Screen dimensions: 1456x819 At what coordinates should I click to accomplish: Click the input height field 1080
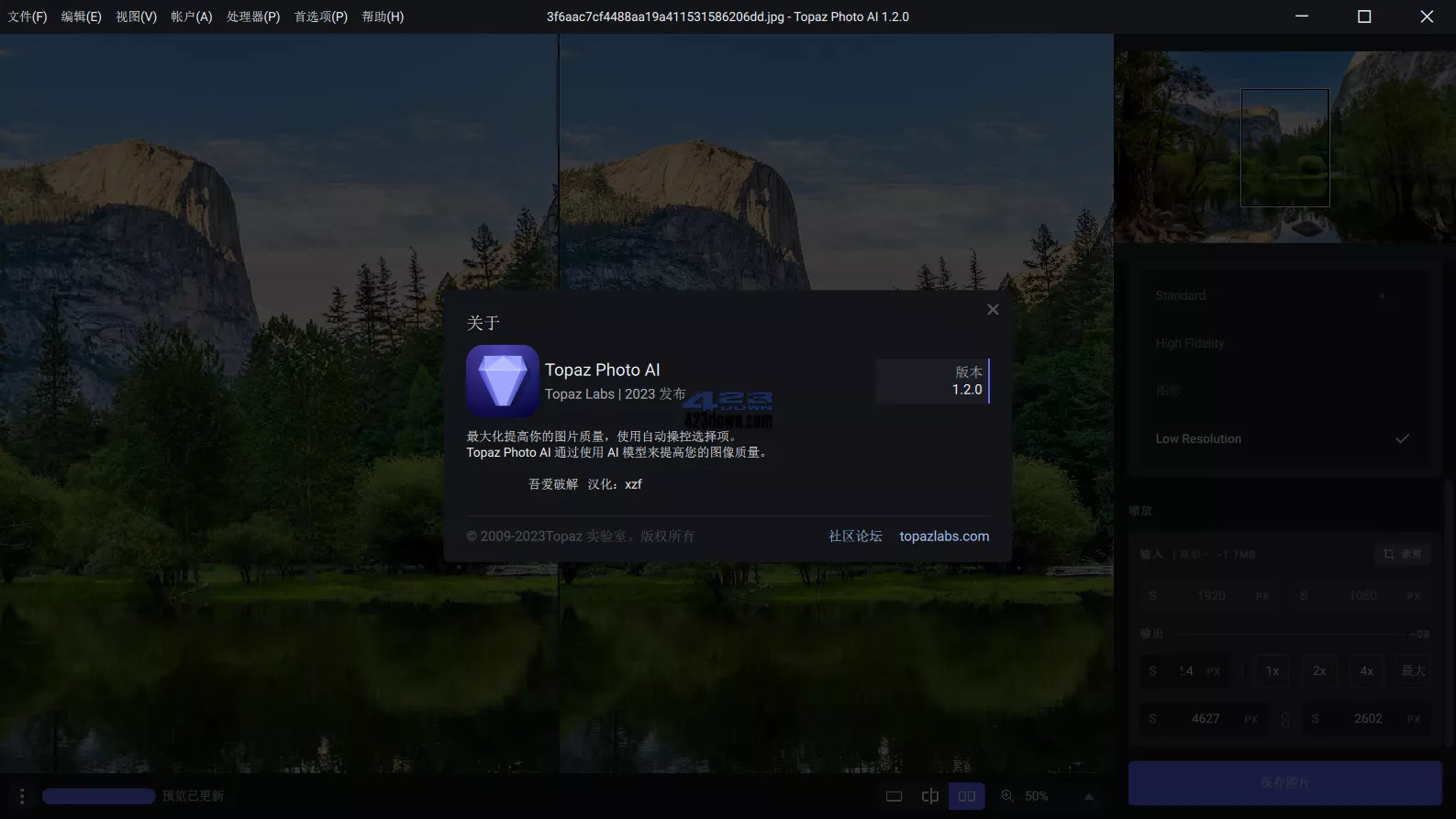click(x=1362, y=596)
